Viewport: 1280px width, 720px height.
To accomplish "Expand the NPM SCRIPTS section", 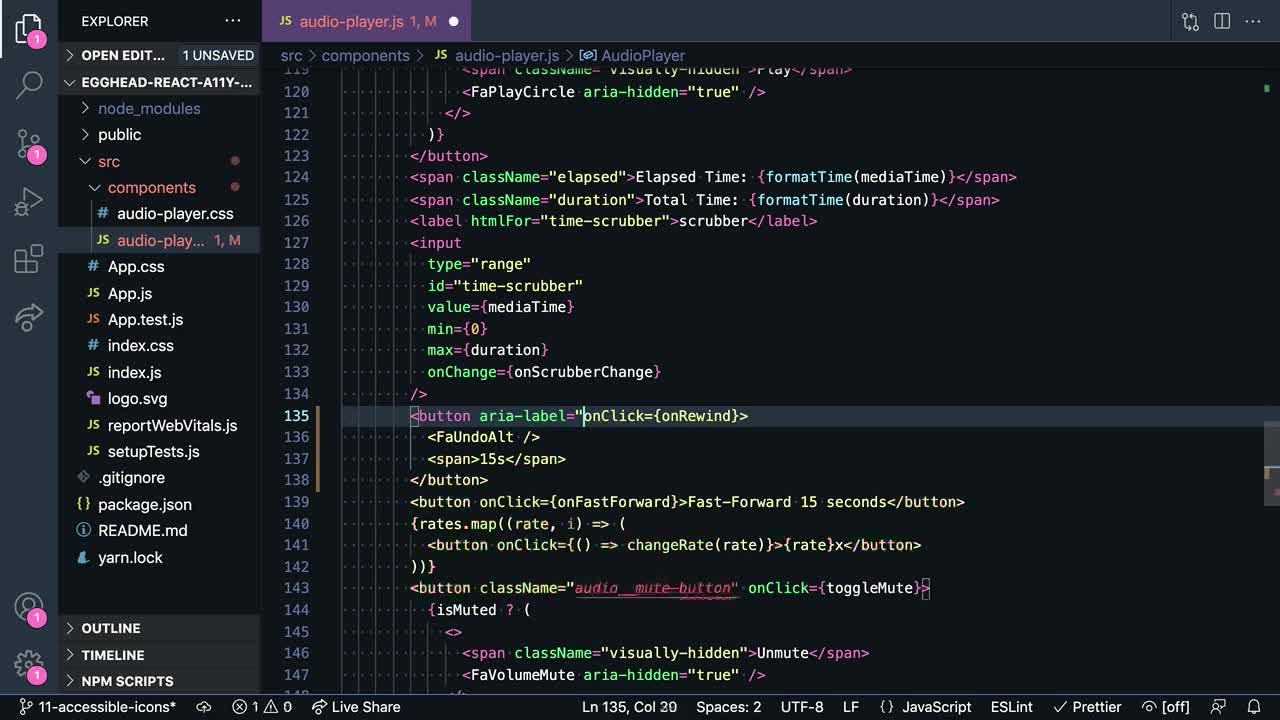I will pos(127,681).
